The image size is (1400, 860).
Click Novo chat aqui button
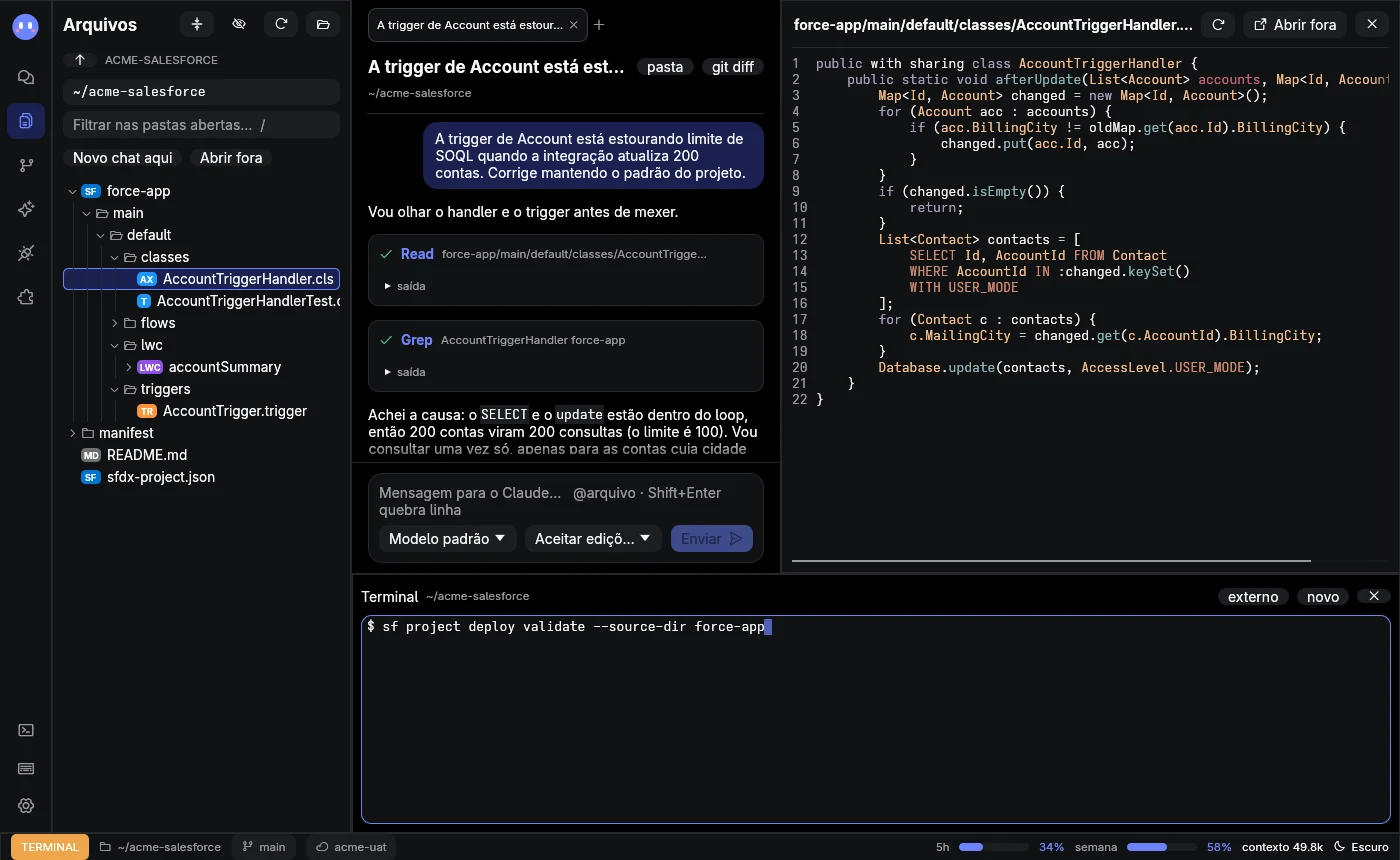point(123,158)
